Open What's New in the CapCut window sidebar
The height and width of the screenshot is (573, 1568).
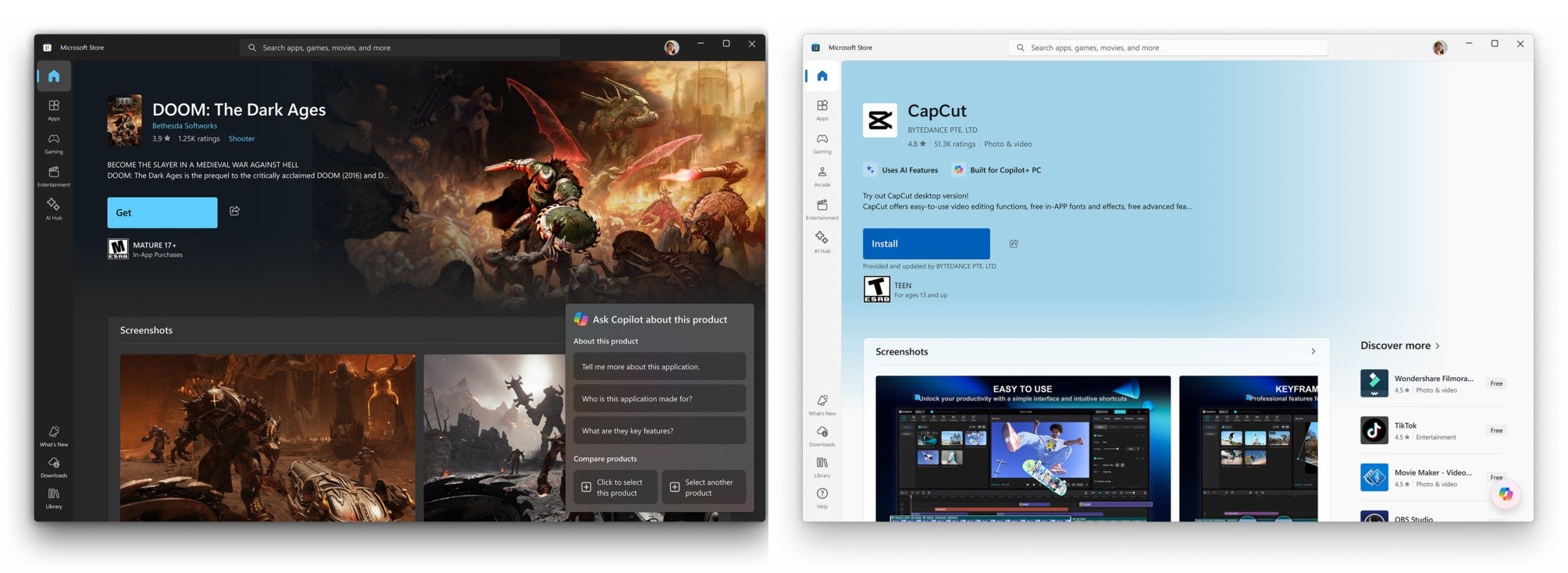point(822,404)
